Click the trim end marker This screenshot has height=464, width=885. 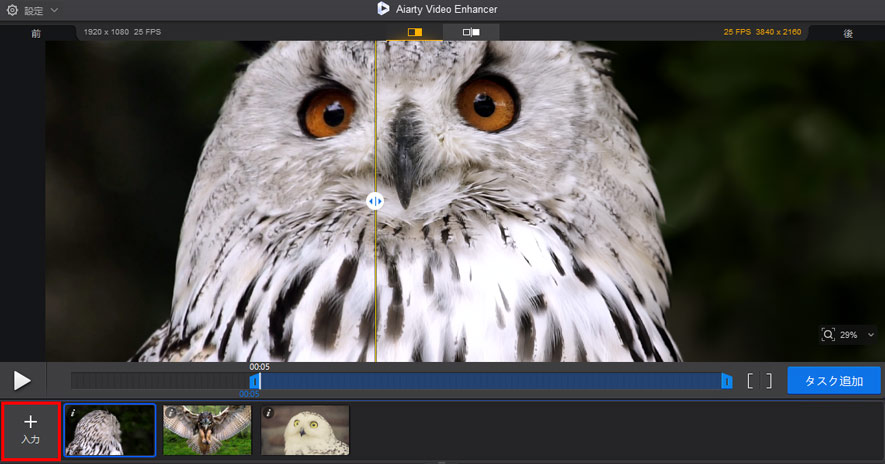(x=727, y=382)
